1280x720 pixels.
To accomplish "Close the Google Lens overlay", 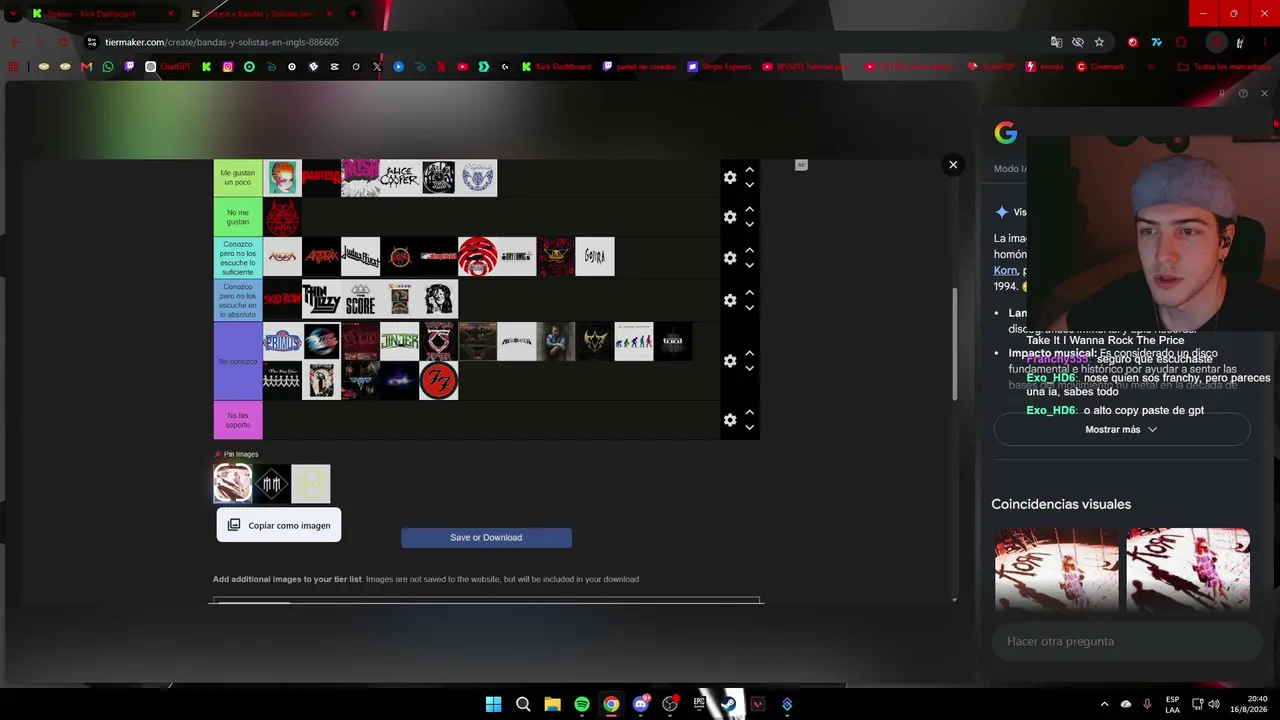I will click(x=953, y=165).
